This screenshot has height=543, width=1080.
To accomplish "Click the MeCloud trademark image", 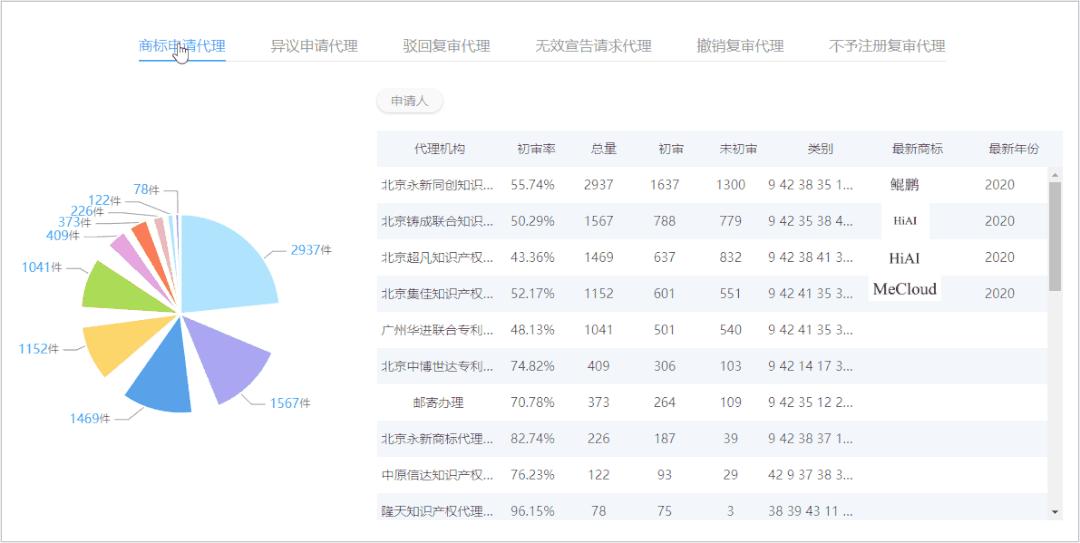I will tap(904, 289).
